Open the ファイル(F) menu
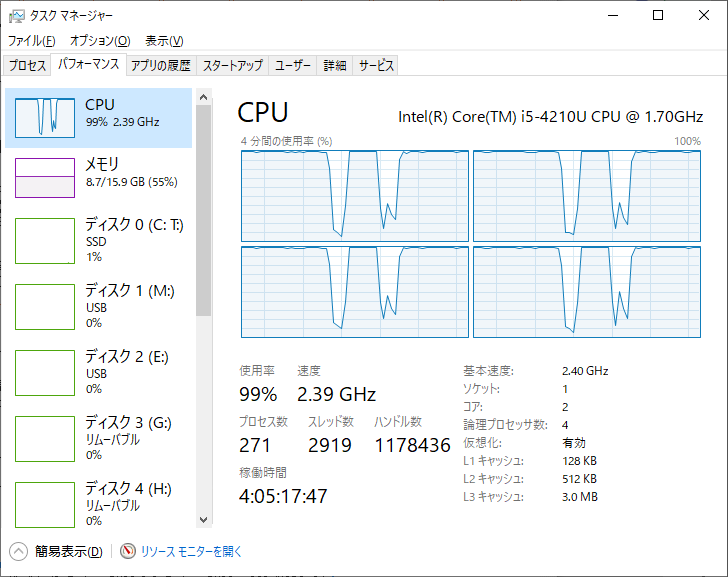The width and height of the screenshot is (728, 577). pos(32,41)
